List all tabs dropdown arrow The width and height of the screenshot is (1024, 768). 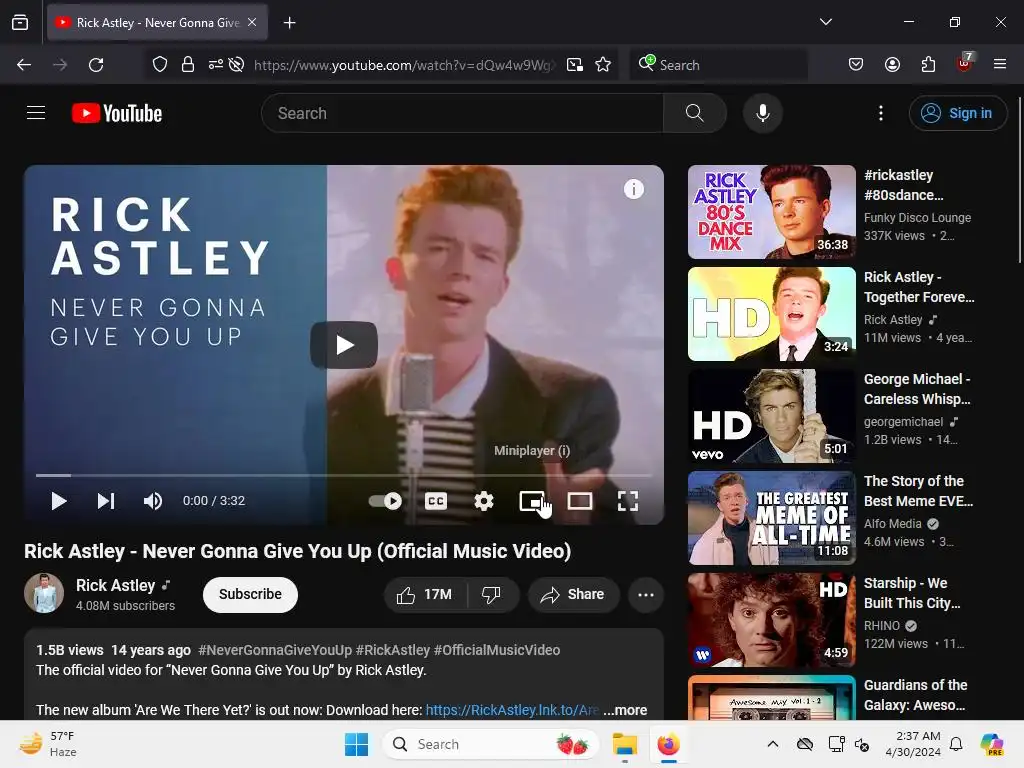click(826, 22)
